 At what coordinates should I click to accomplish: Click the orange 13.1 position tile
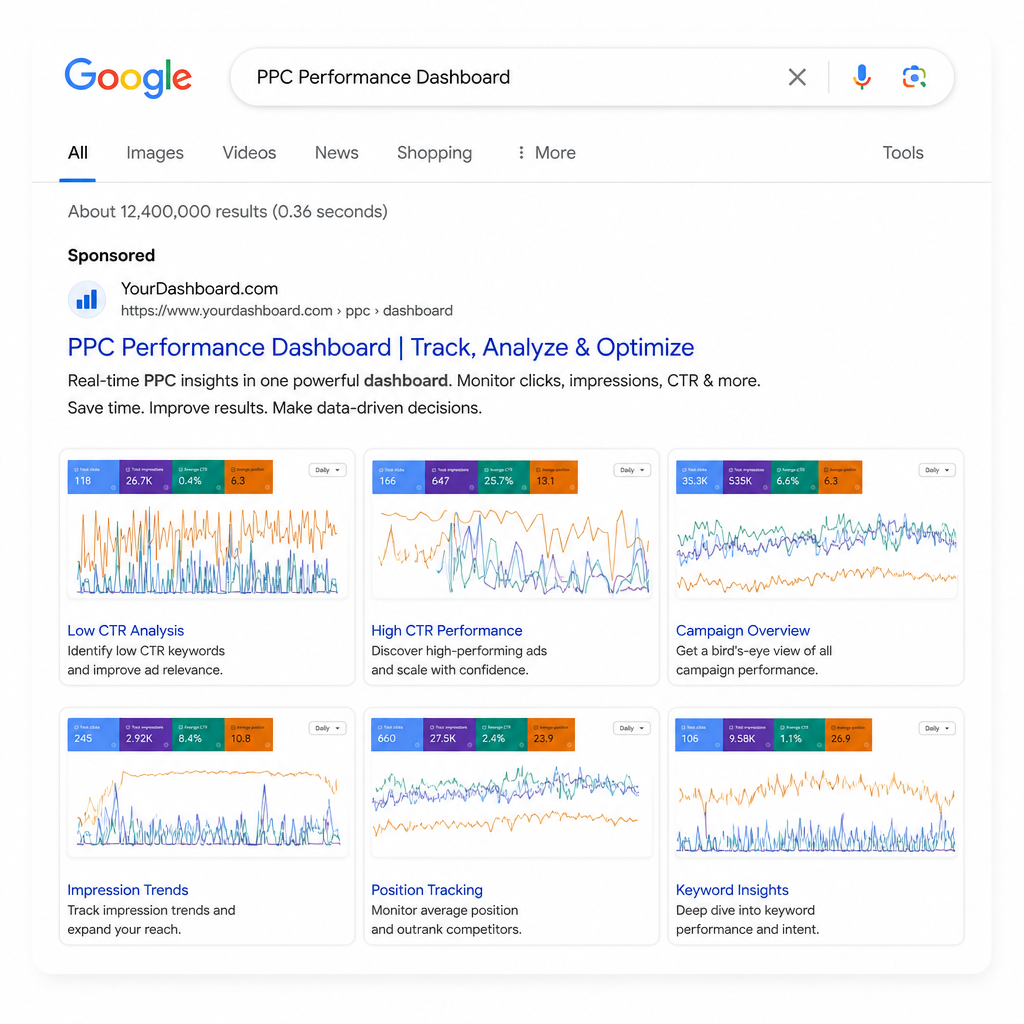554,477
